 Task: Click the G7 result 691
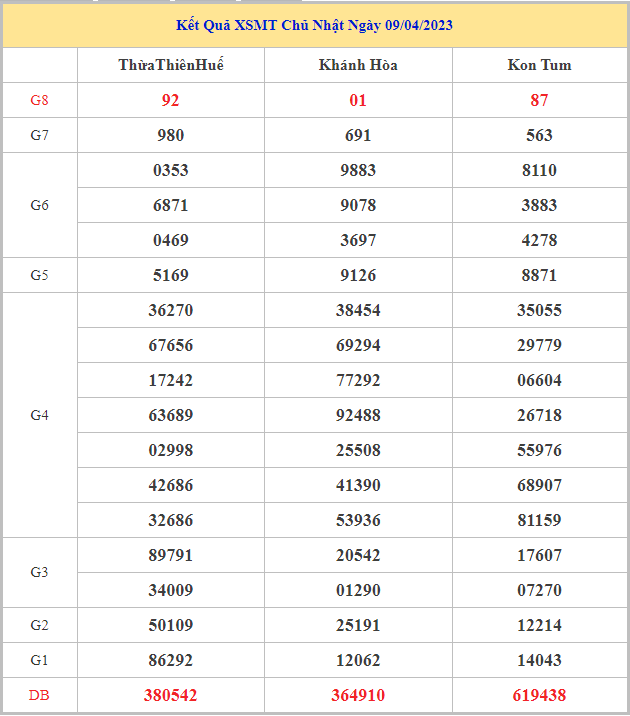(x=358, y=135)
